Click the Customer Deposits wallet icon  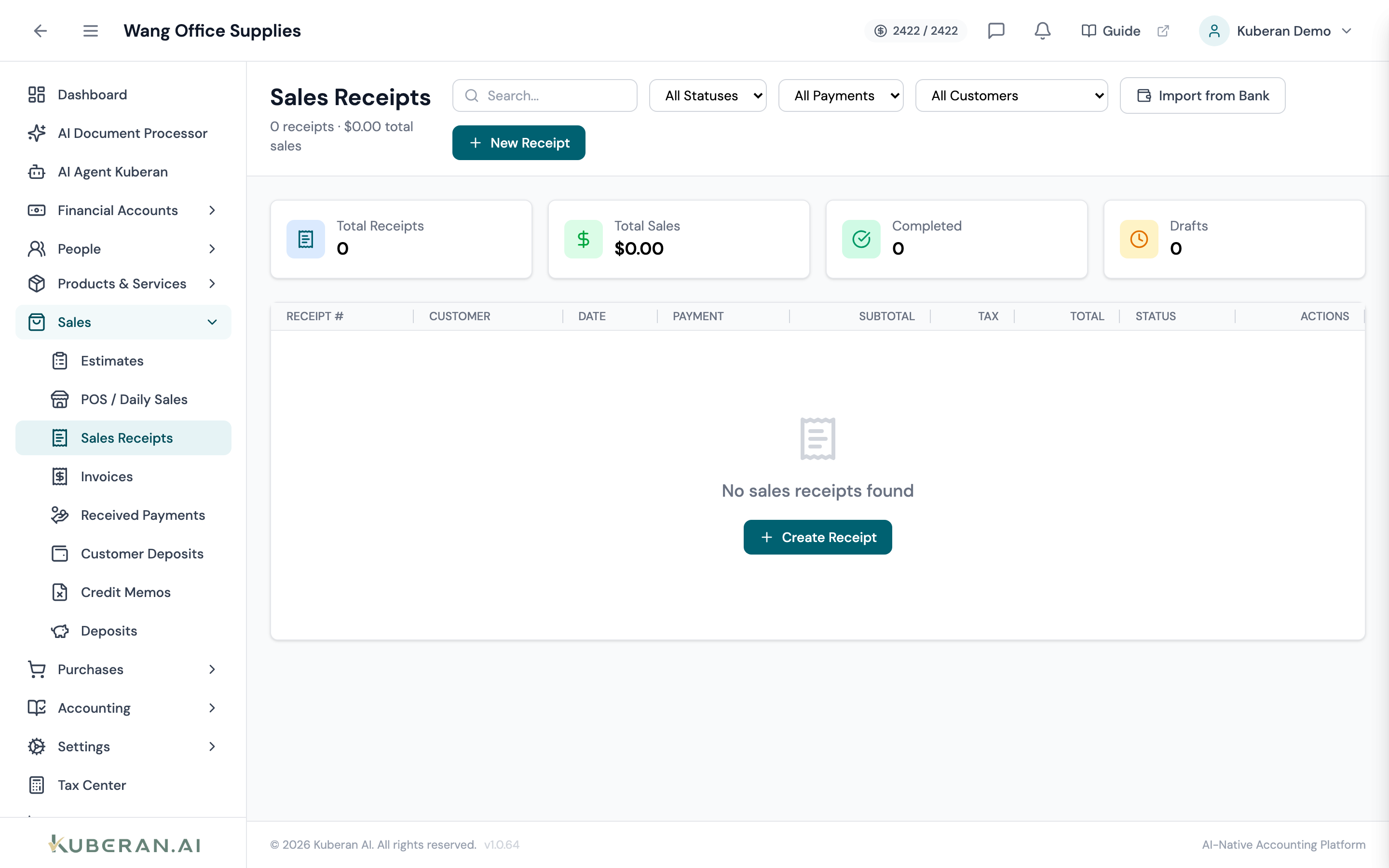pyautogui.click(x=60, y=554)
